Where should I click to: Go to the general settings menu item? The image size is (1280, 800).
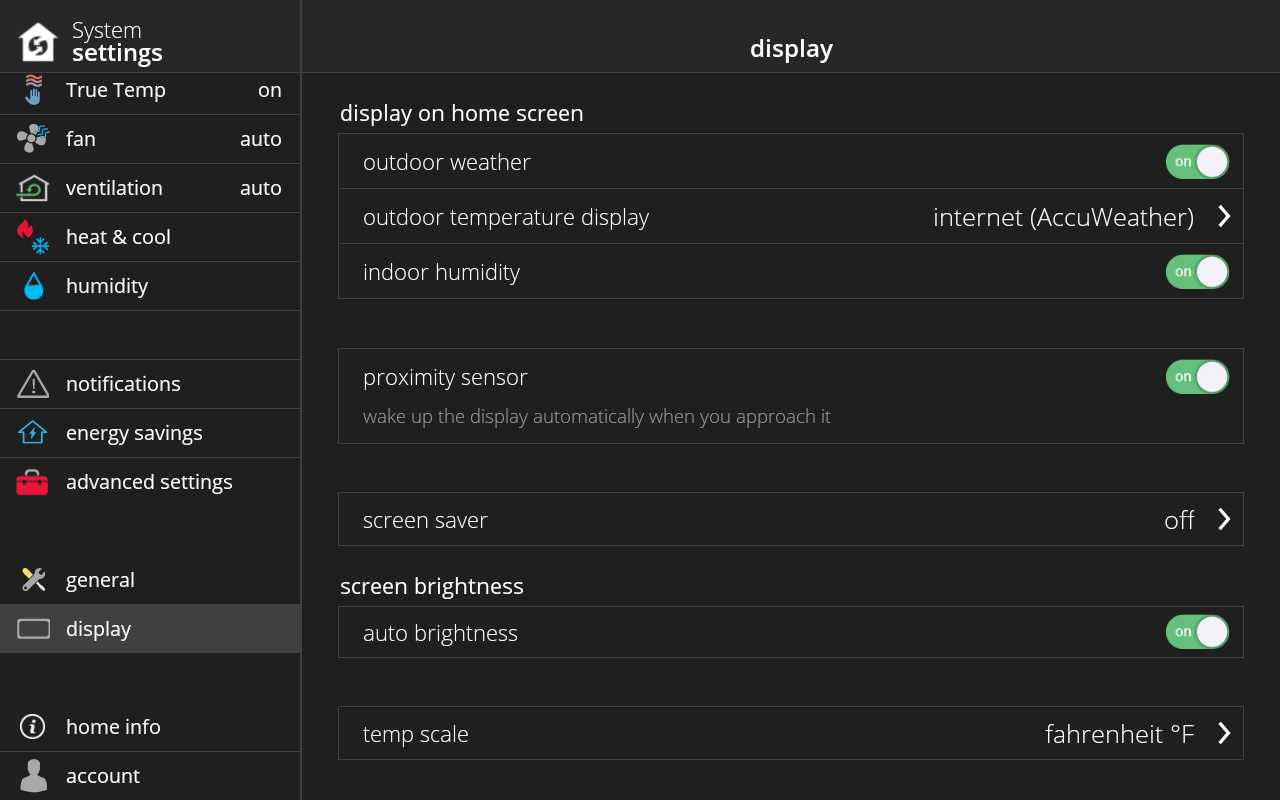pyautogui.click(x=150, y=580)
